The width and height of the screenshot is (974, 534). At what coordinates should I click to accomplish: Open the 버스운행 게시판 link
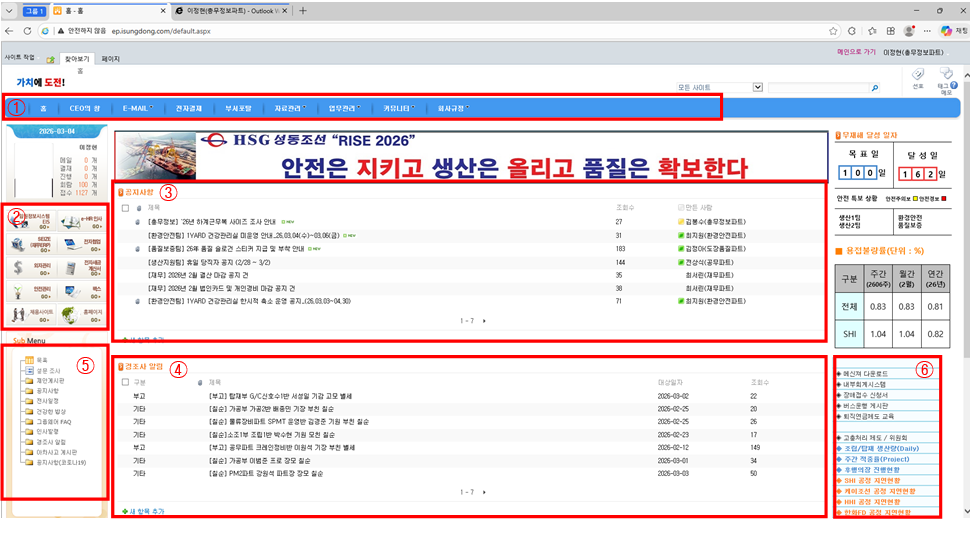coord(865,405)
